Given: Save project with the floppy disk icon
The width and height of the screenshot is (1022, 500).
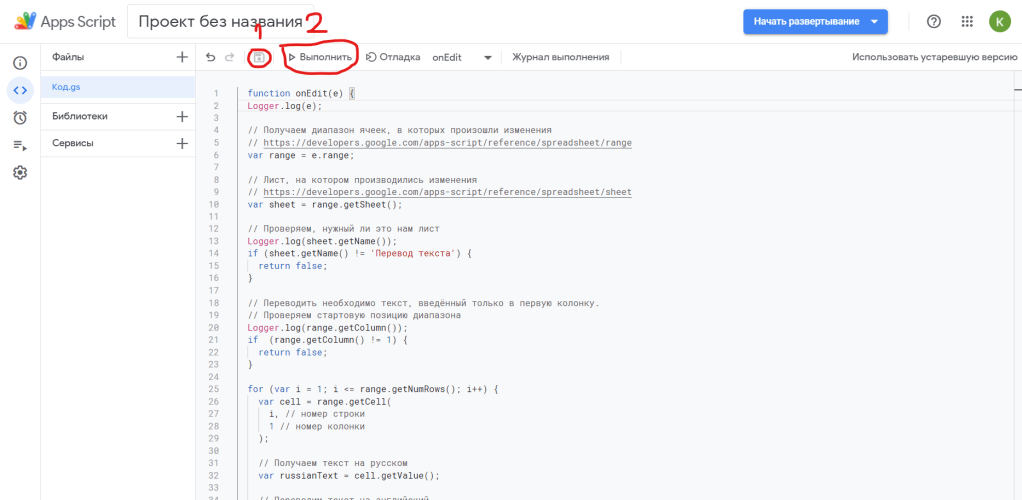Looking at the screenshot, I should click(258, 58).
